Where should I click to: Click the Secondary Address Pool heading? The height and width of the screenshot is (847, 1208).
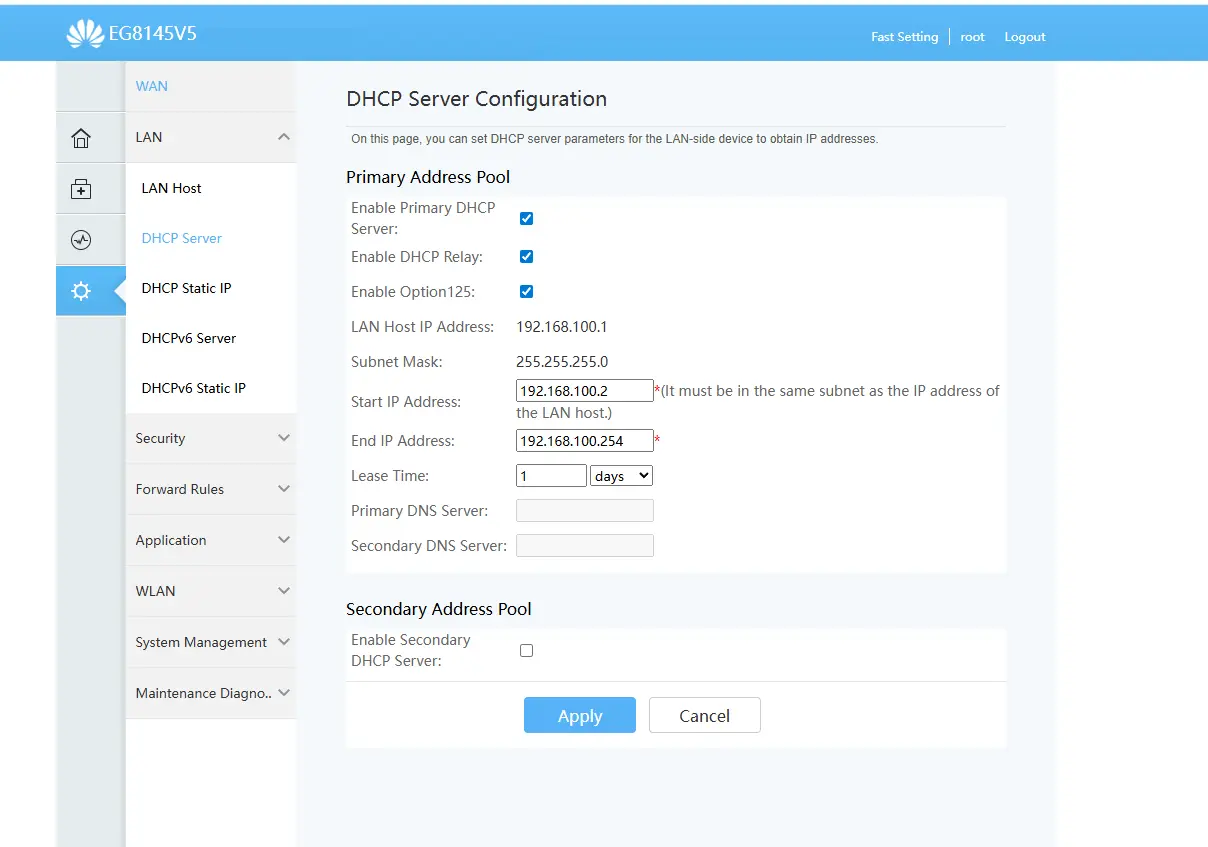click(439, 609)
